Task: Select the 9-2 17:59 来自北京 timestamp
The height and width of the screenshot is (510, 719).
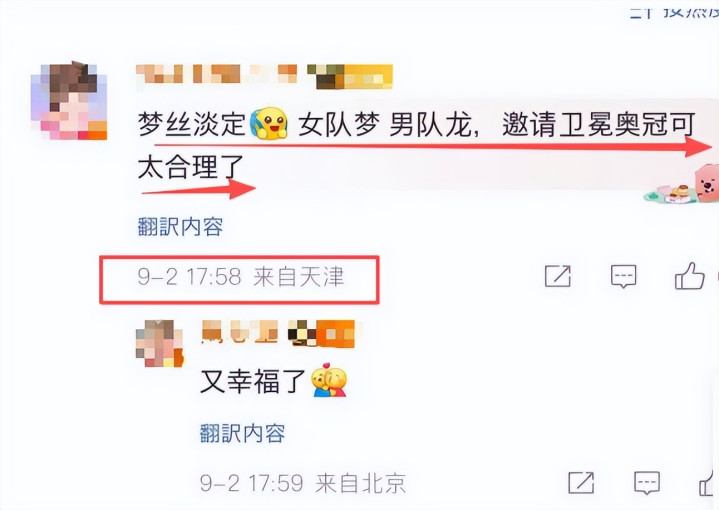Action: click(x=303, y=483)
